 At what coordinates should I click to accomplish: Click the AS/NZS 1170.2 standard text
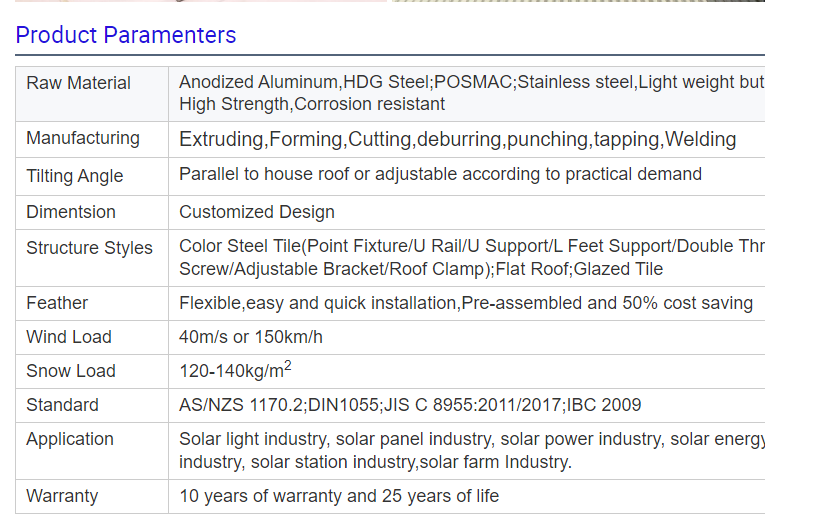click(x=410, y=405)
